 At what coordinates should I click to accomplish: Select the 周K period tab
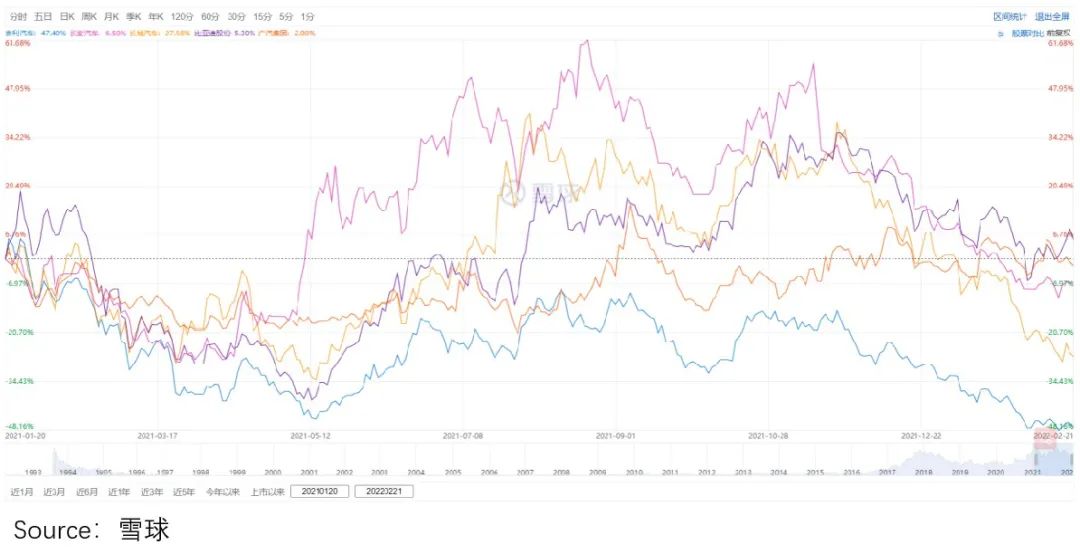(x=88, y=17)
